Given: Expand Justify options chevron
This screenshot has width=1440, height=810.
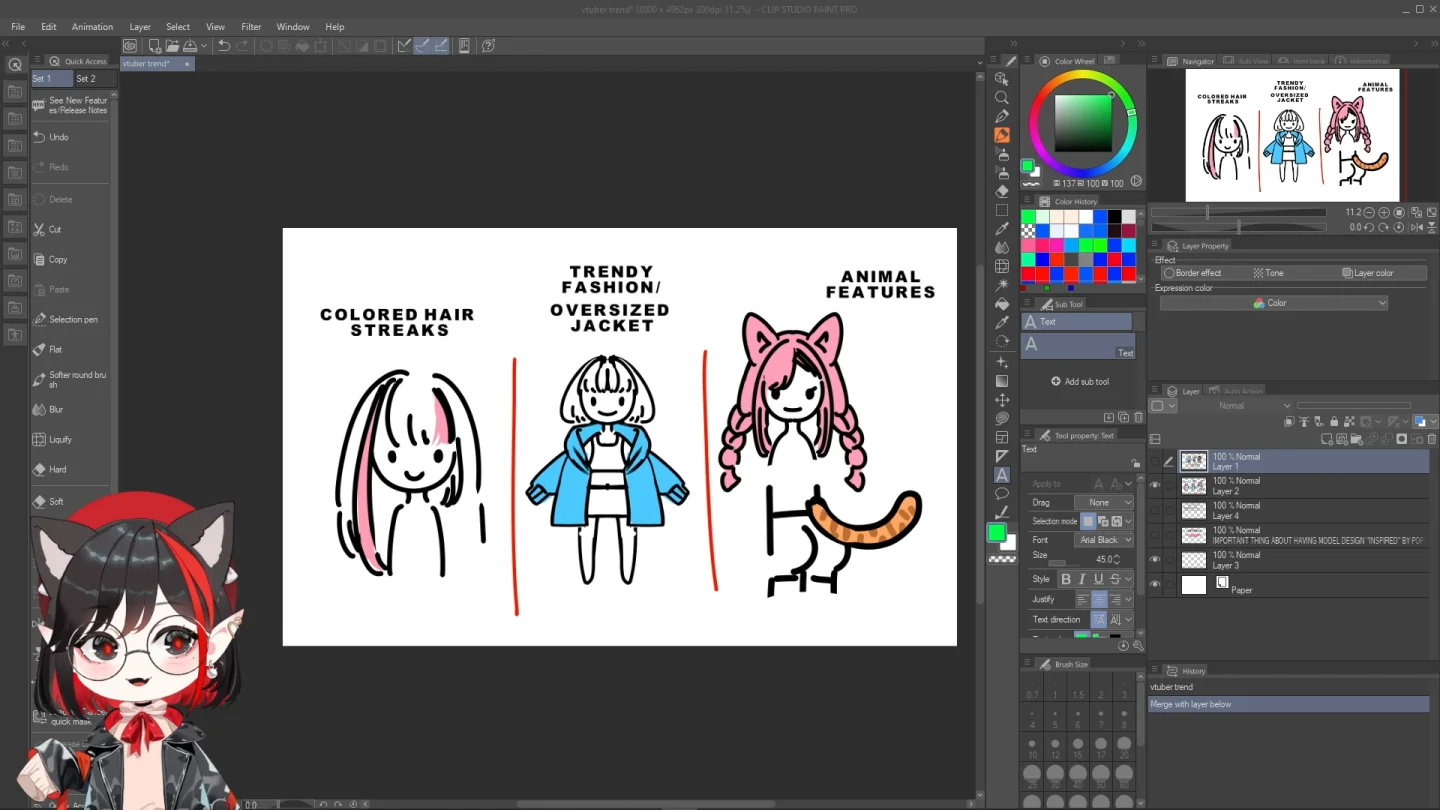Looking at the screenshot, I should (1128, 599).
